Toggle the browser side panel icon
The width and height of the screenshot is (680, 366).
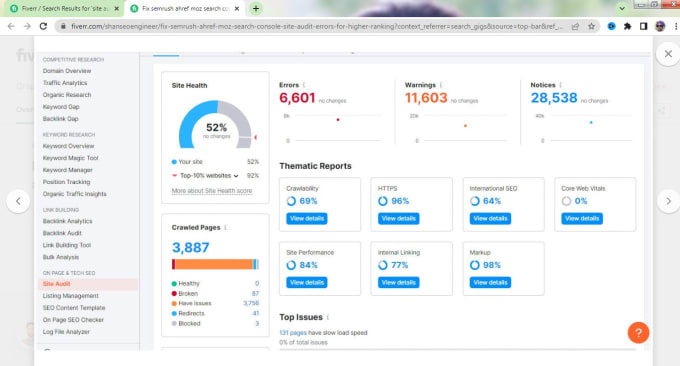coord(644,26)
